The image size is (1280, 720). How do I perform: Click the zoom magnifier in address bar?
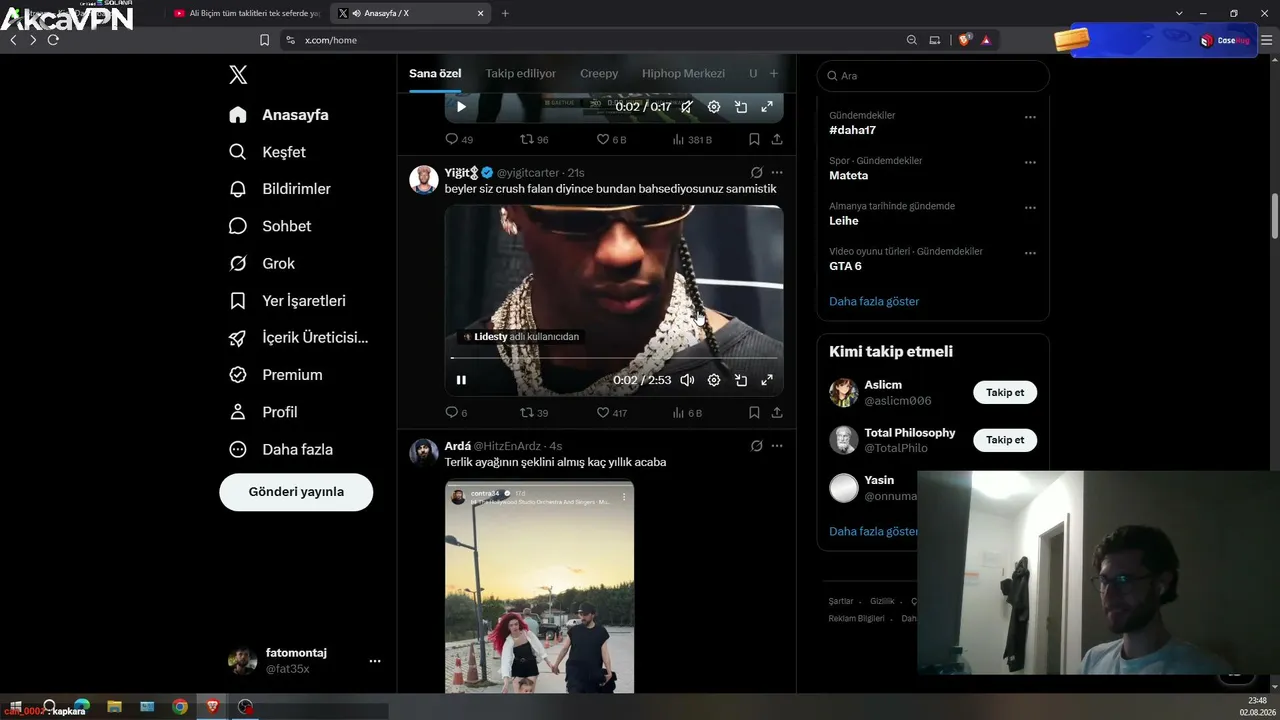click(911, 40)
